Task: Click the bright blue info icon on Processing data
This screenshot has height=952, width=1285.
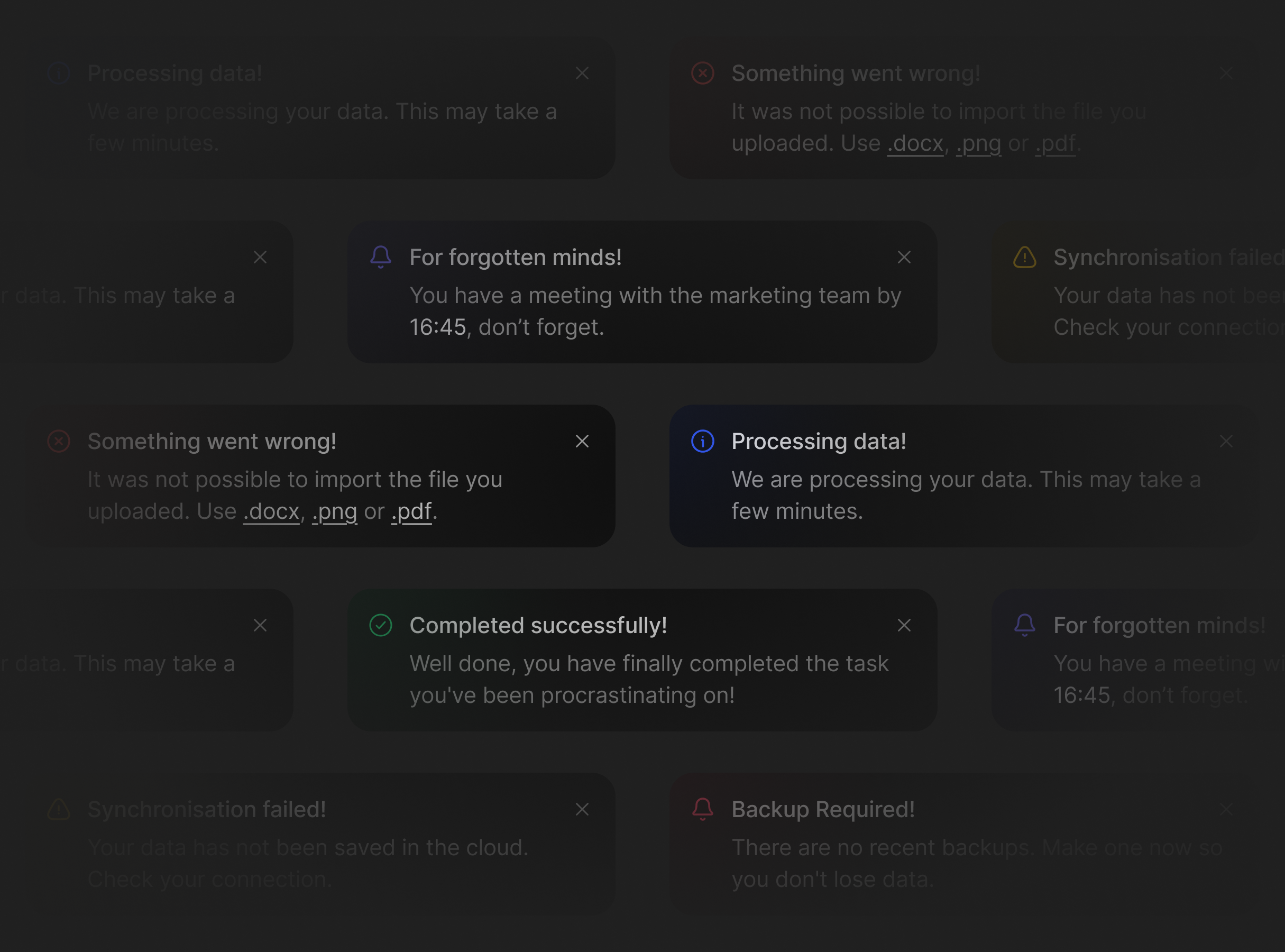Action: click(702, 442)
